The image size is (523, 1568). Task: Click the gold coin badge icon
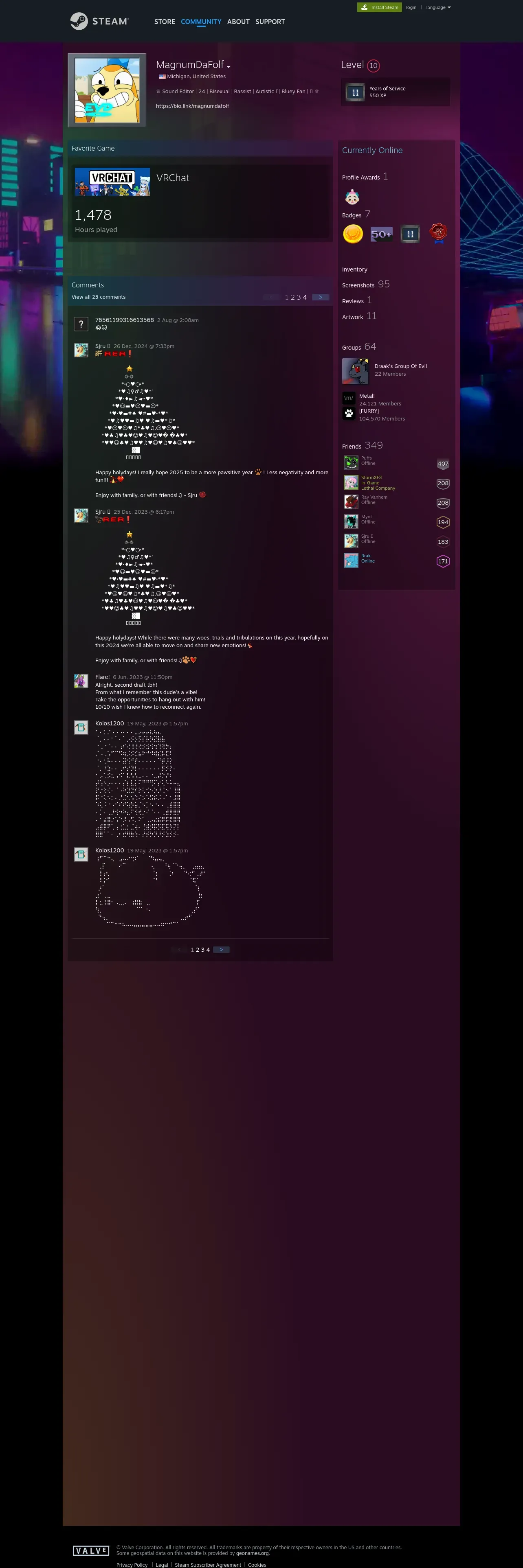click(353, 234)
